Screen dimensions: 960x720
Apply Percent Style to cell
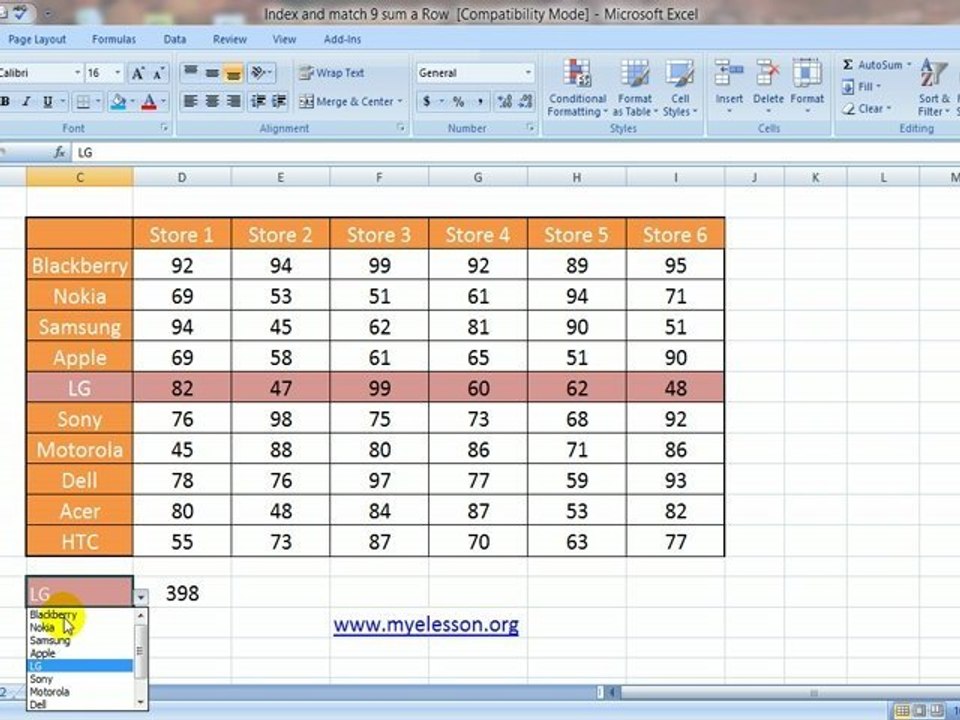tap(458, 102)
